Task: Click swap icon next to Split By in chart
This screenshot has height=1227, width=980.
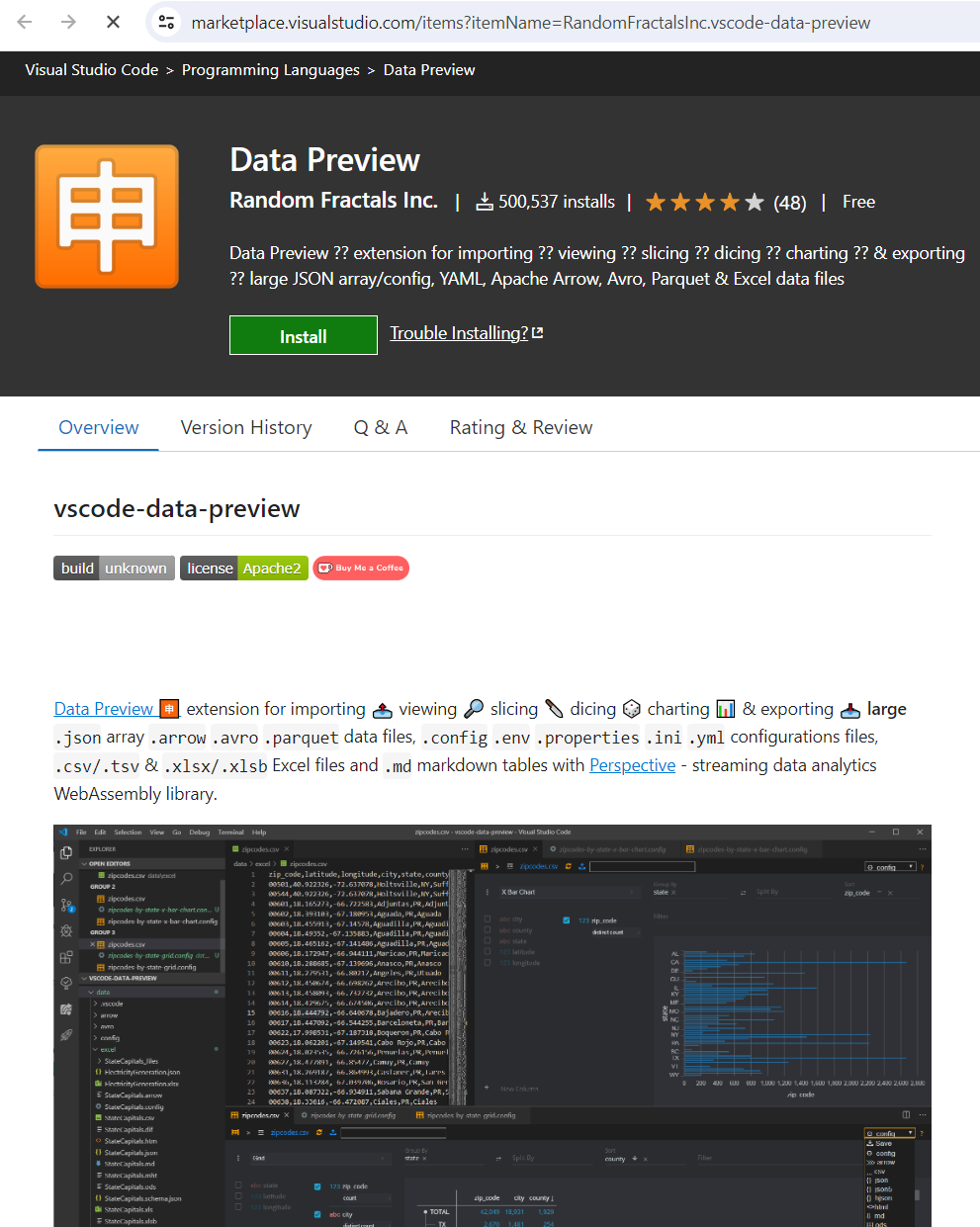Action: pos(743,892)
